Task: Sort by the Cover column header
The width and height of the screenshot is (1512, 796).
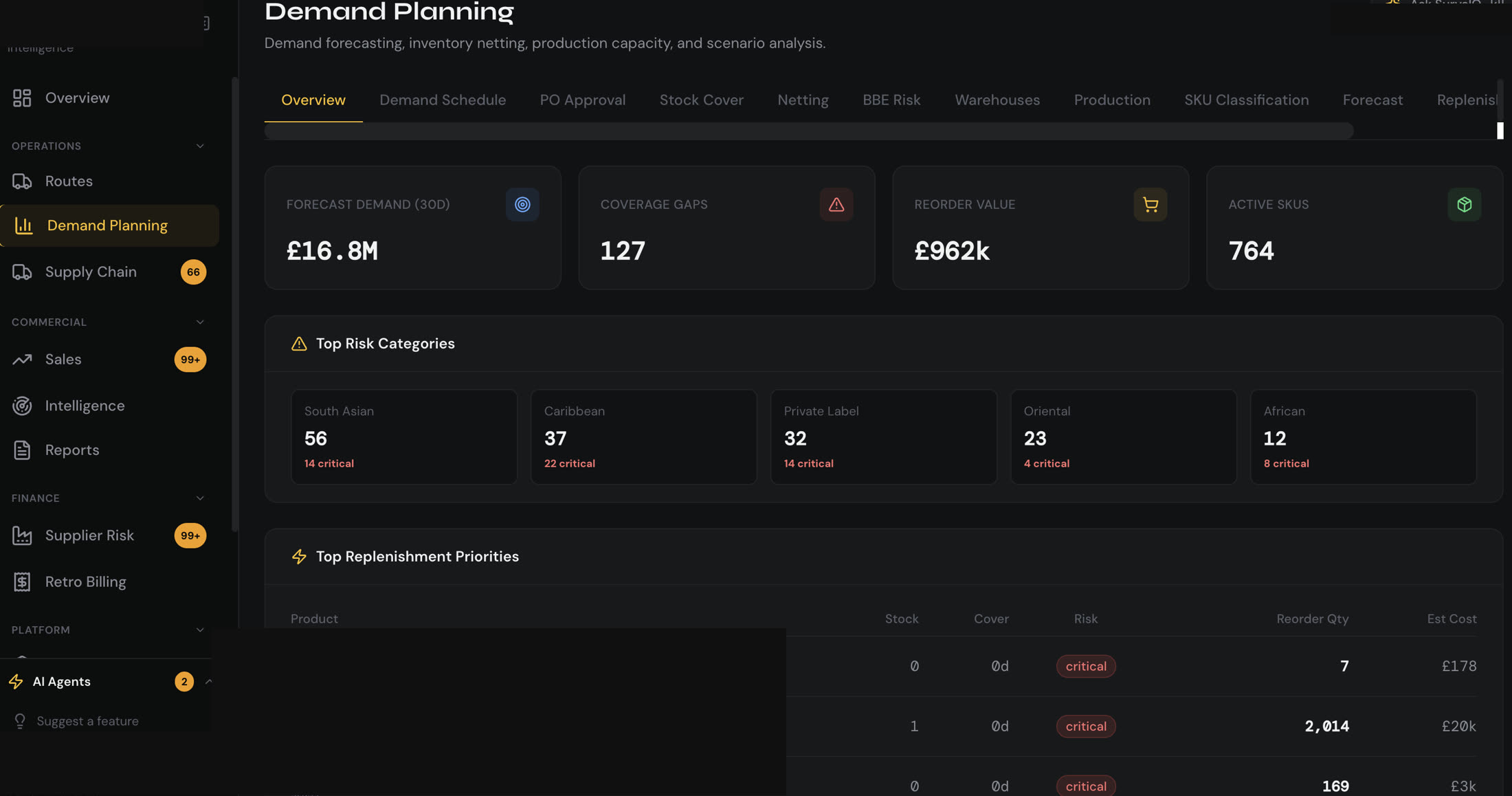Action: tap(991, 619)
